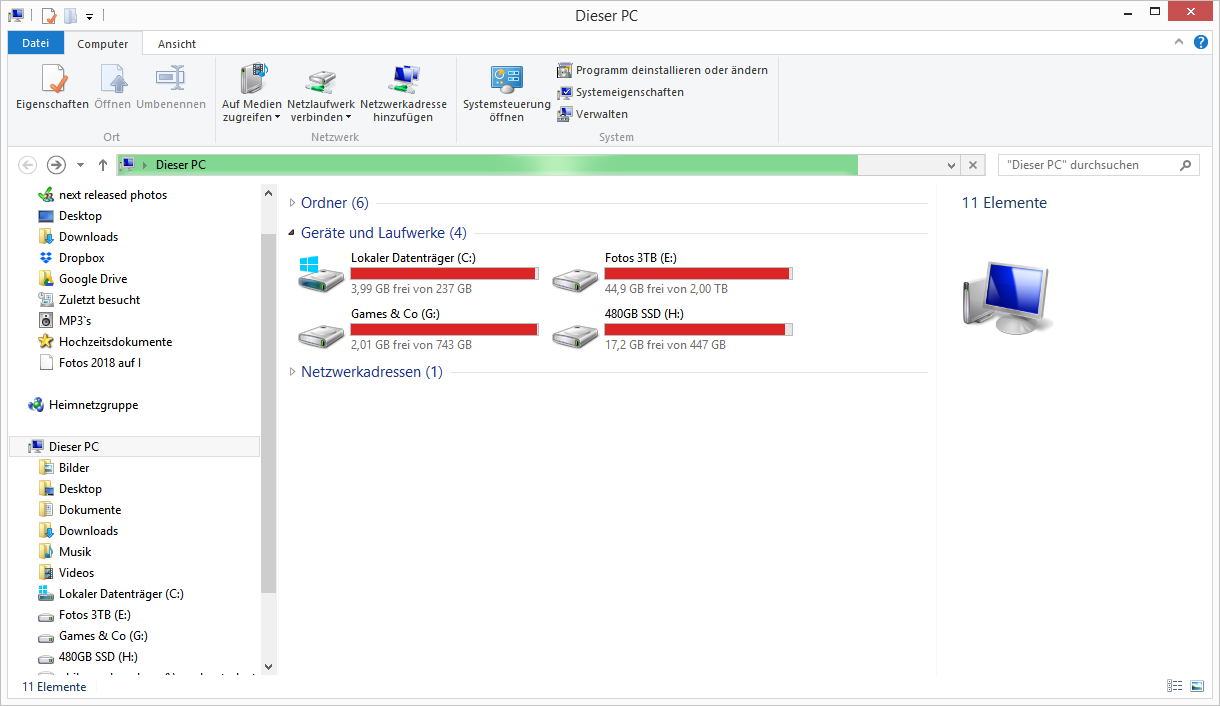Expand the Ordner (6) group

292,203
